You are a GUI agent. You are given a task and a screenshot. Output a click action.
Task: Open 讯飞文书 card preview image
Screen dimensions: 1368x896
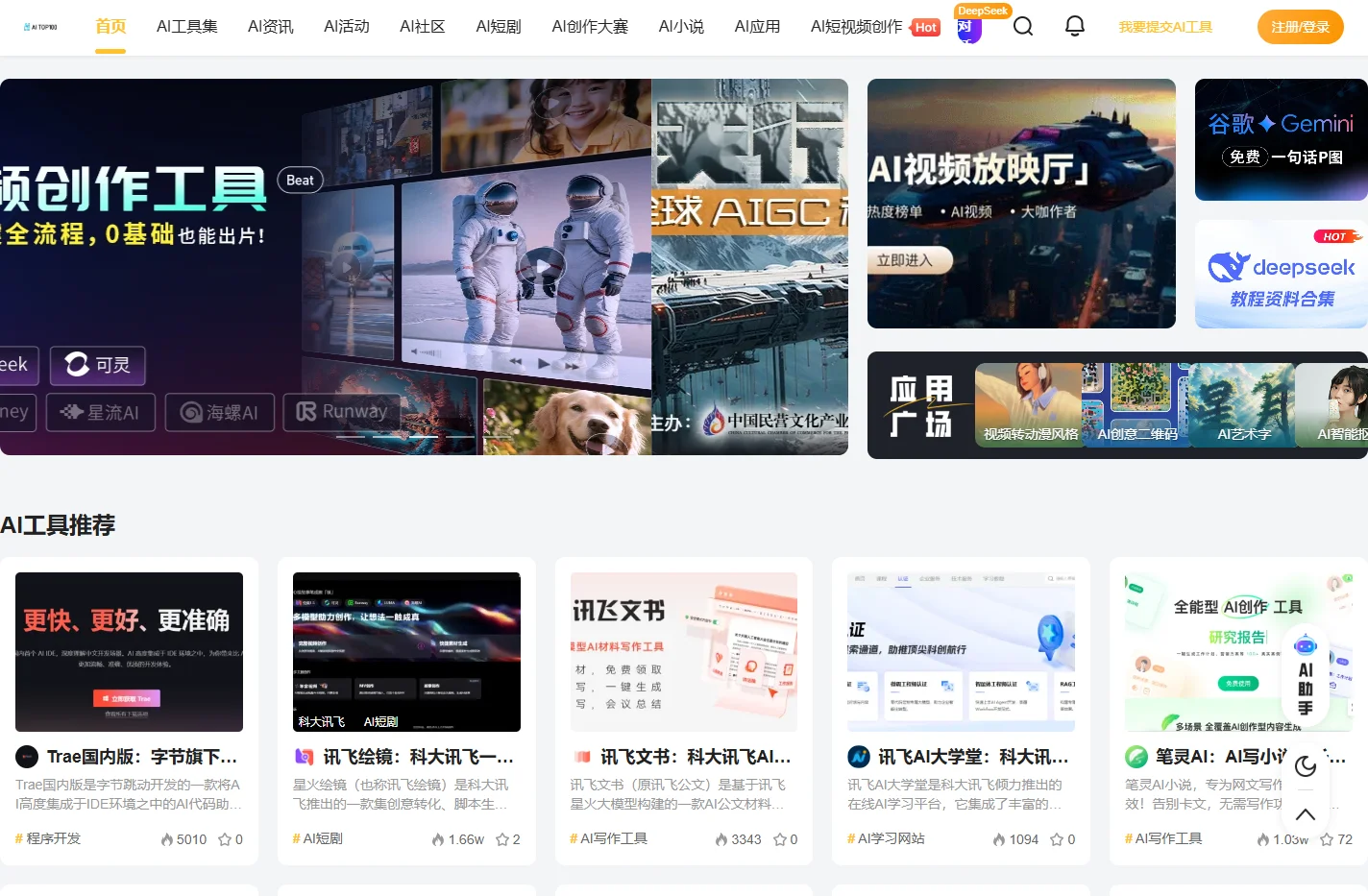click(x=684, y=652)
